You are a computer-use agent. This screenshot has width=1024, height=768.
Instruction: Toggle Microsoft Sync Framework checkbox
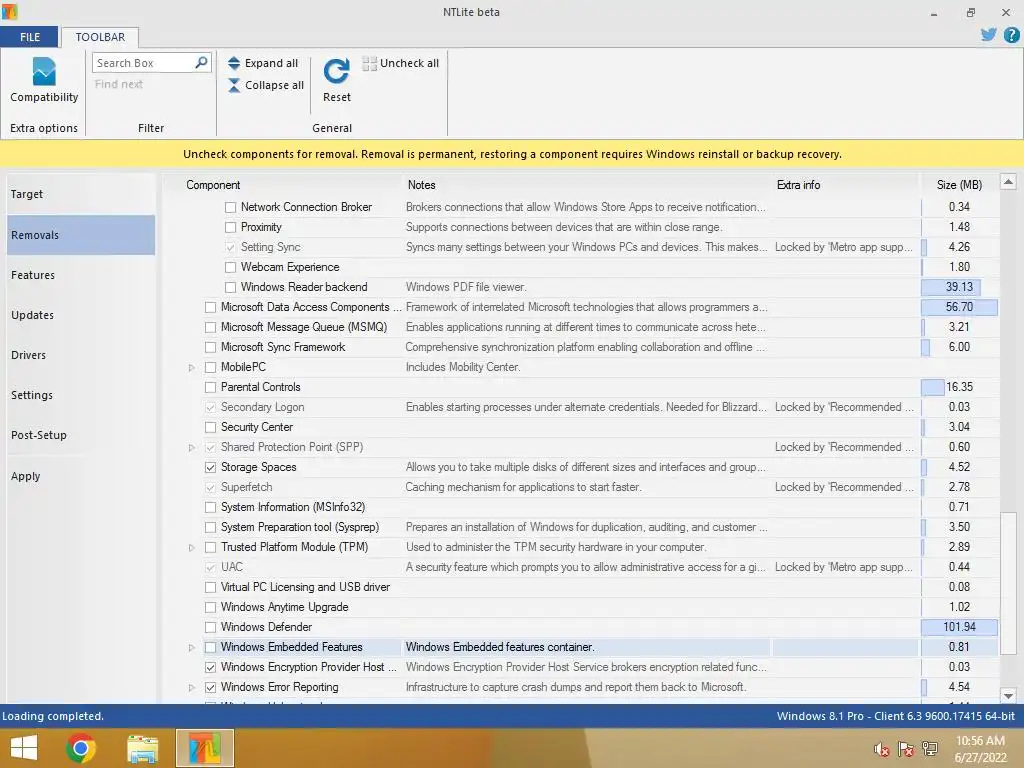[x=210, y=347]
